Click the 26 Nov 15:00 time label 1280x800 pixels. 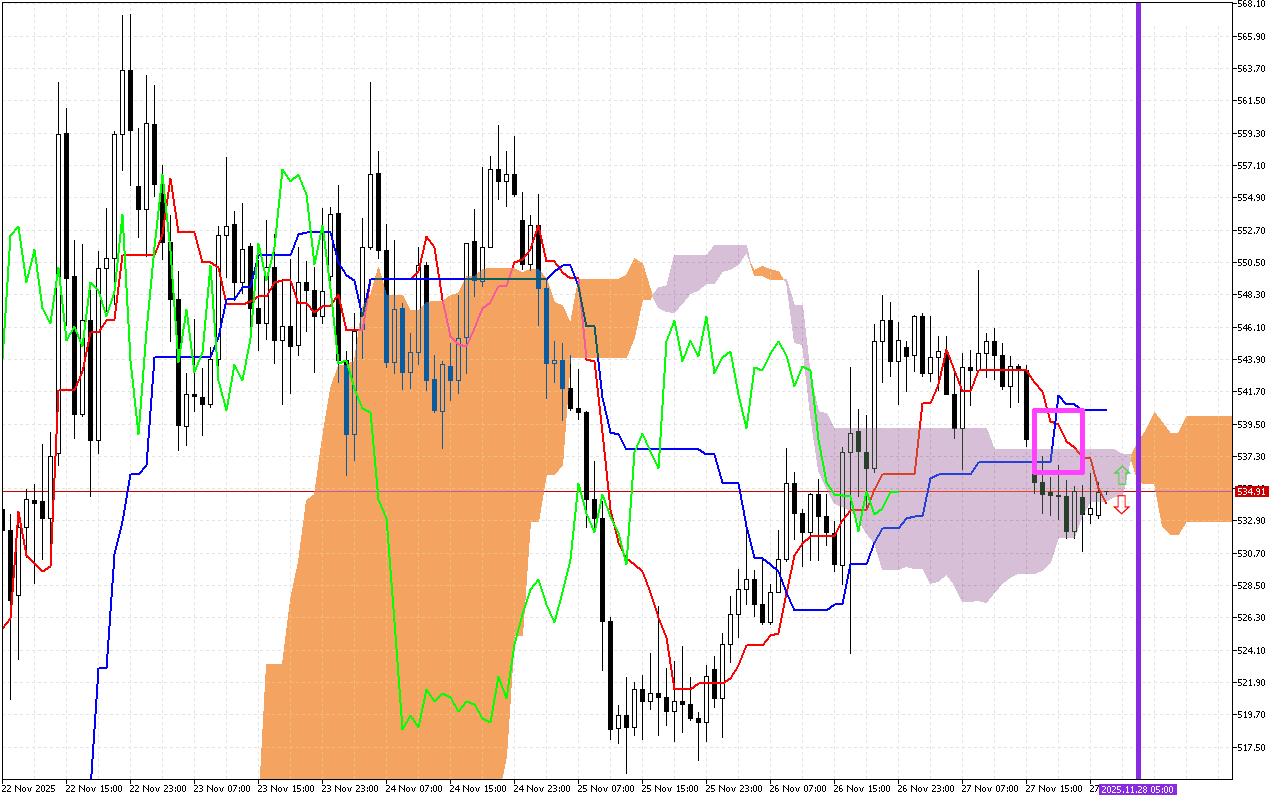(x=864, y=789)
